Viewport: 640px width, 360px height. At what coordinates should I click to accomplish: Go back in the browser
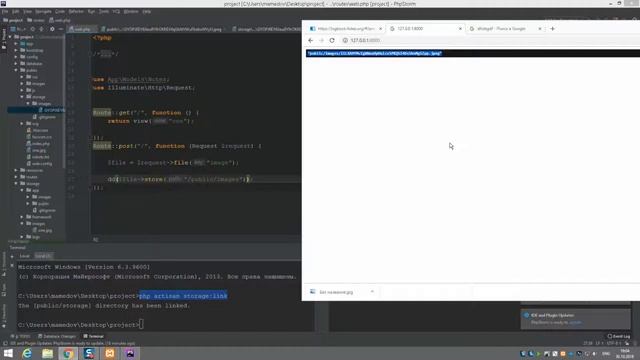pyautogui.click(x=311, y=40)
